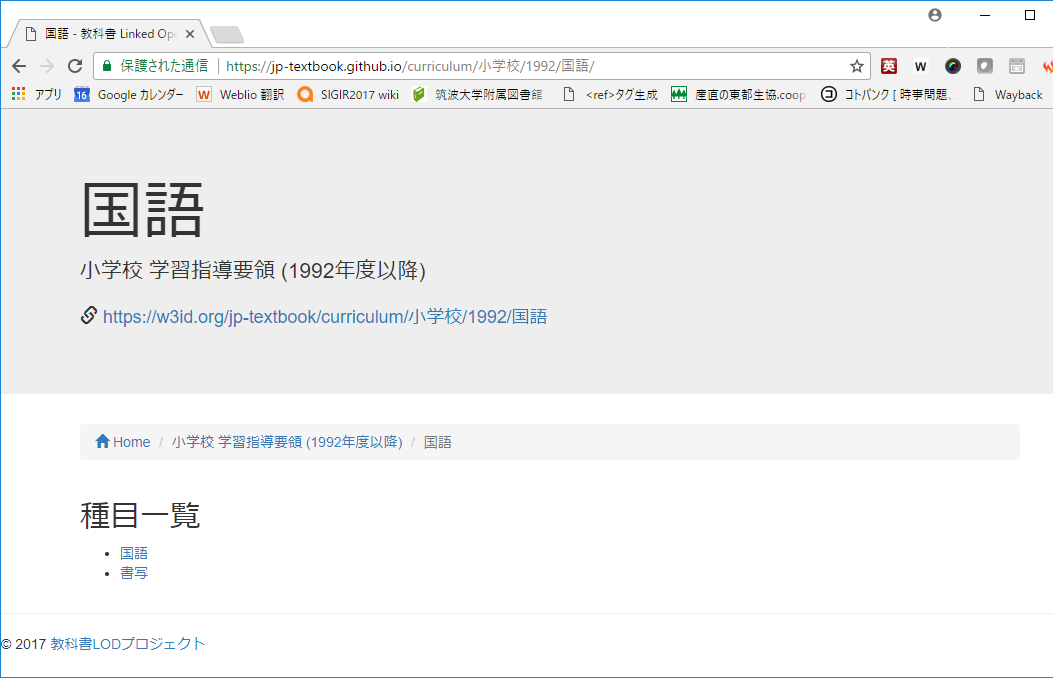Toggle the bookmark star
The width and height of the screenshot is (1053, 678).
856,65
